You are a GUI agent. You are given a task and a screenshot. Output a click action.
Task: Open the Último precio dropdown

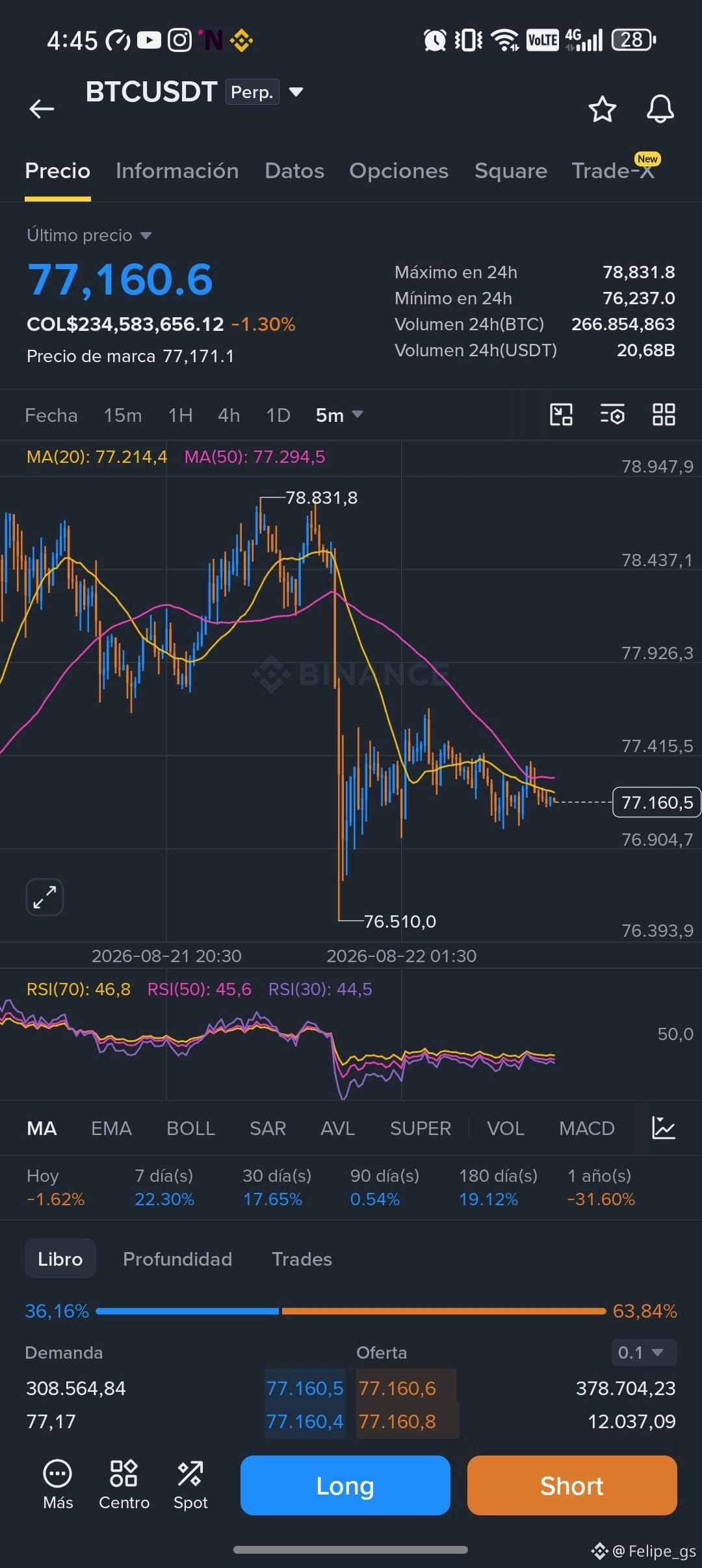(x=89, y=235)
